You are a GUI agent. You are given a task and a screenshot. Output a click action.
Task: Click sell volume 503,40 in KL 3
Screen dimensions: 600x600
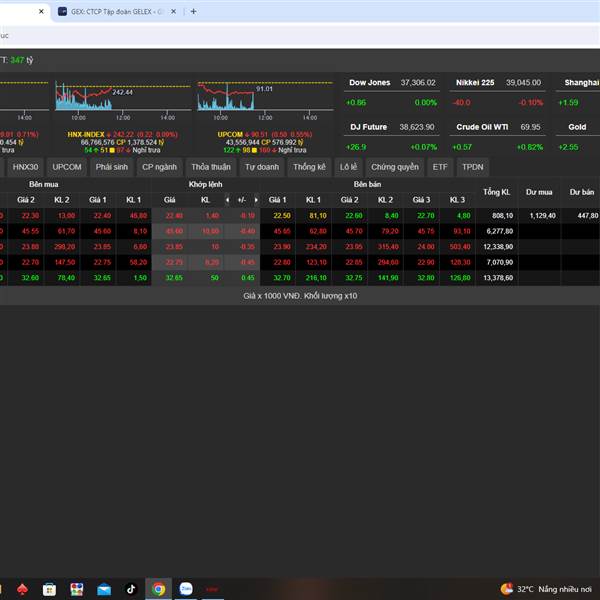[x=460, y=247]
